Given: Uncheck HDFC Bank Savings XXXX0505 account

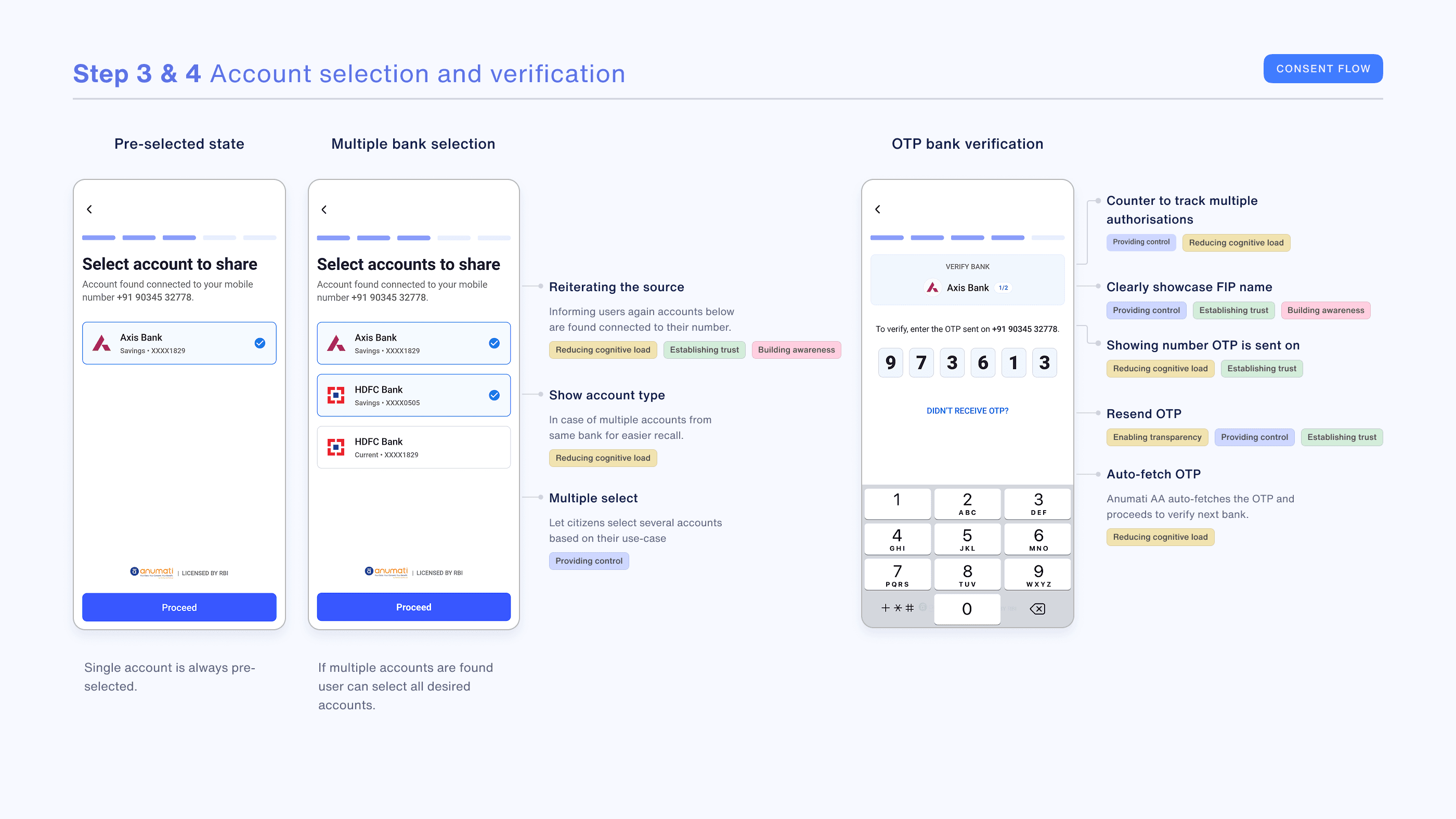Looking at the screenshot, I should tap(494, 395).
